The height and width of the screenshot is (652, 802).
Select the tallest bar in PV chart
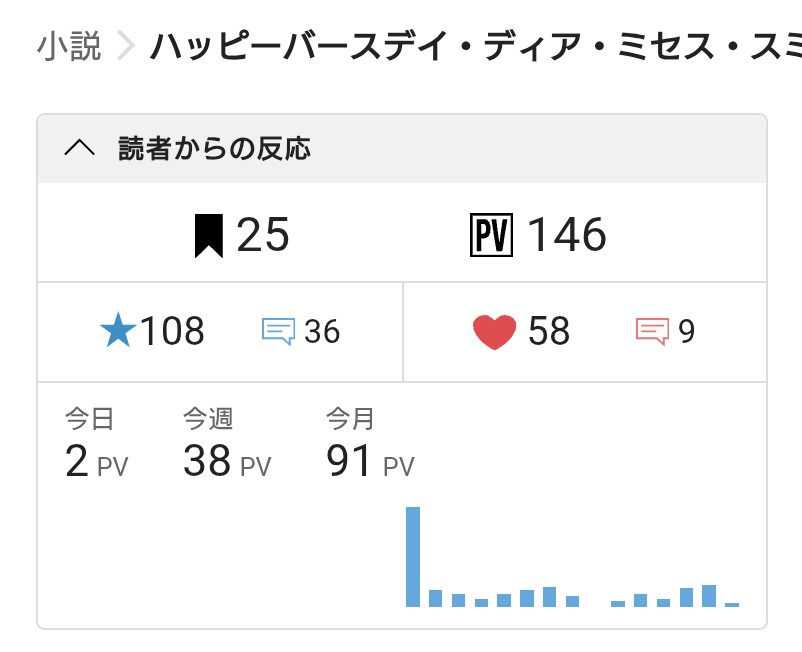[413, 556]
